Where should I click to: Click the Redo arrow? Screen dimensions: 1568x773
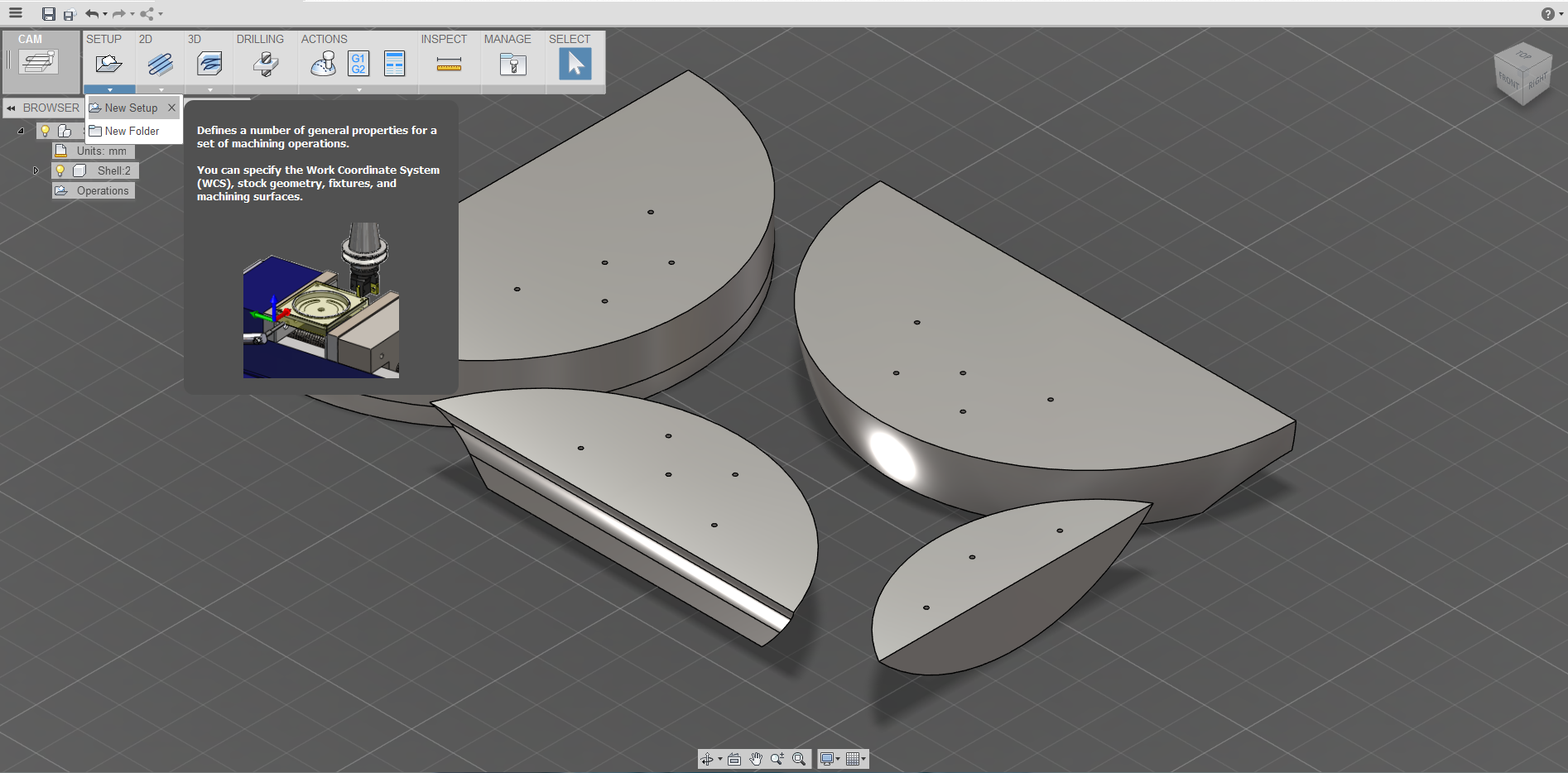click(119, 13)
